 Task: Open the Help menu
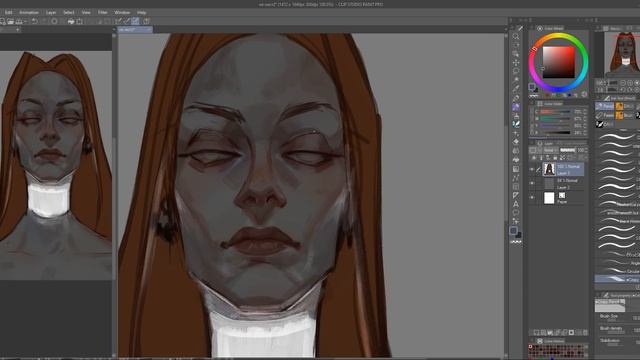(x=142, y=13)
